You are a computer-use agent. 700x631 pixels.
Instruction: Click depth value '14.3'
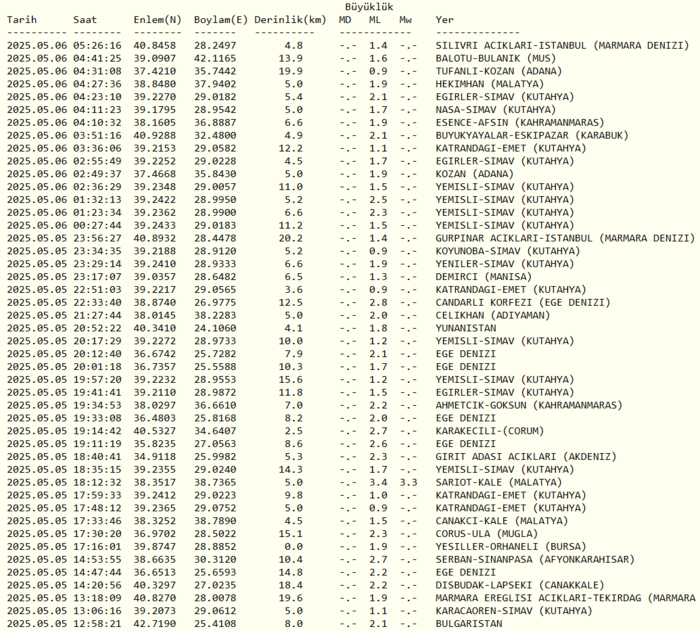pyautogui.click(x=291, y=470)
